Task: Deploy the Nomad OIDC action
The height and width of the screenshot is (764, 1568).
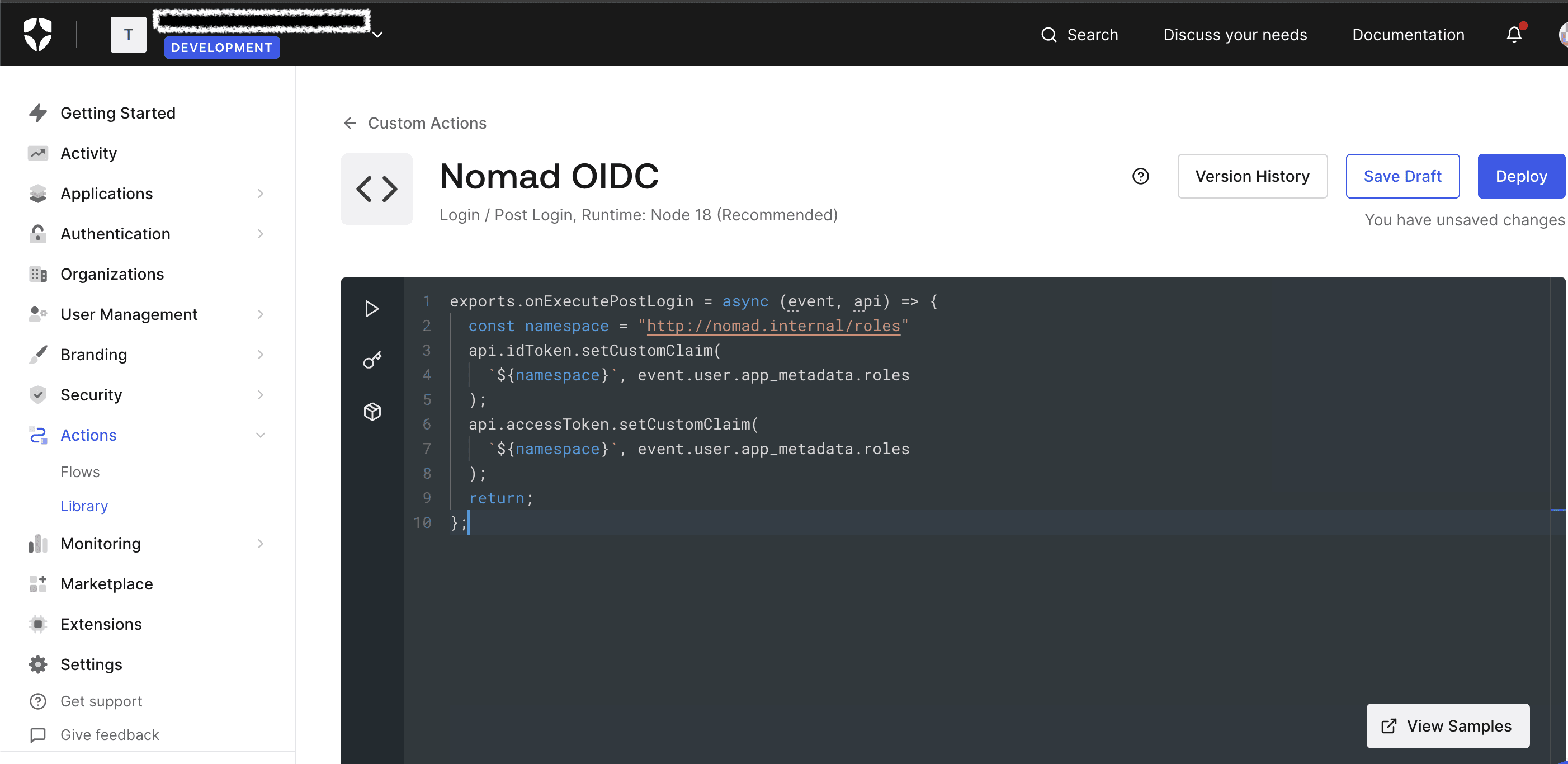Action: (x=1517, y=176)
